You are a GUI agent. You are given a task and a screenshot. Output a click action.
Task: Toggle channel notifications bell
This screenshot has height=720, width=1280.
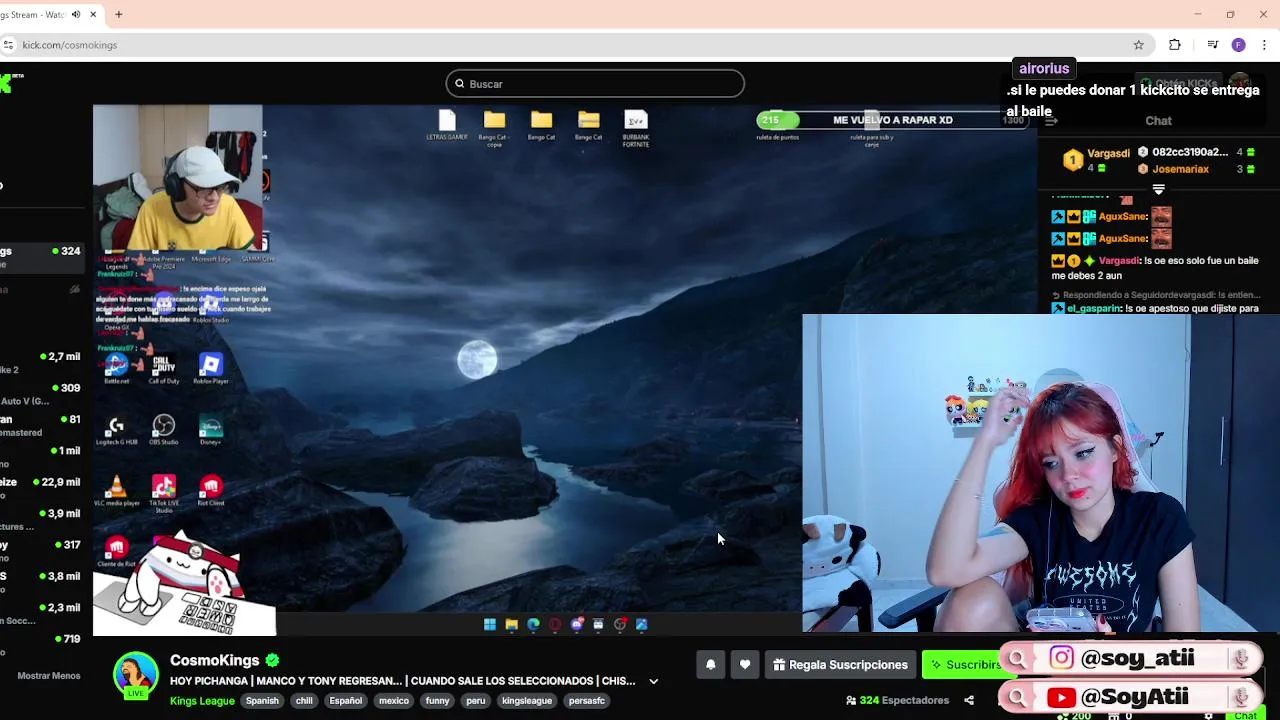click(x=711, y=665)
